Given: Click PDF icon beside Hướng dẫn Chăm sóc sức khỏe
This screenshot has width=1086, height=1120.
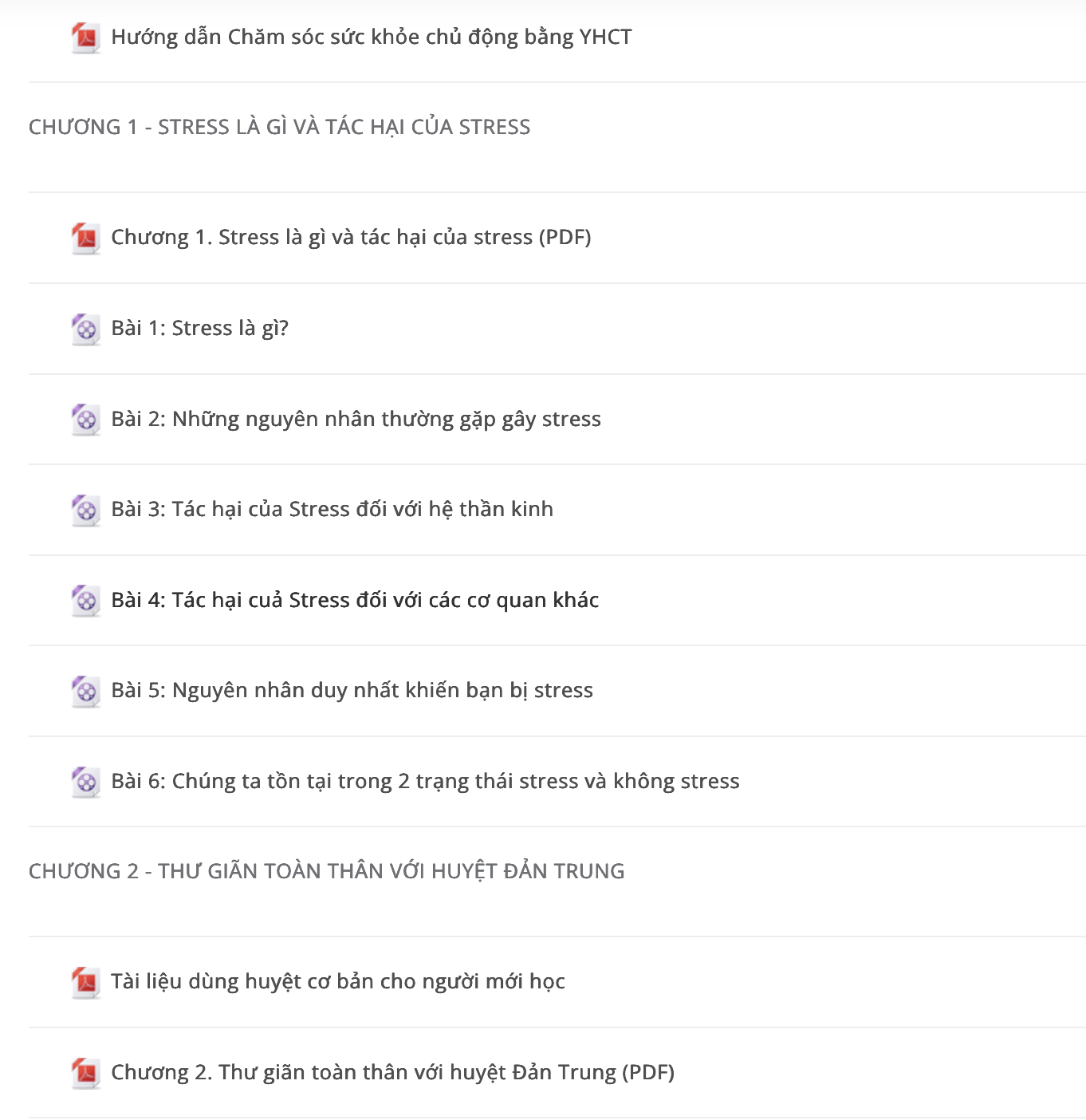Looking at the screenshot, I should point(85,37).
